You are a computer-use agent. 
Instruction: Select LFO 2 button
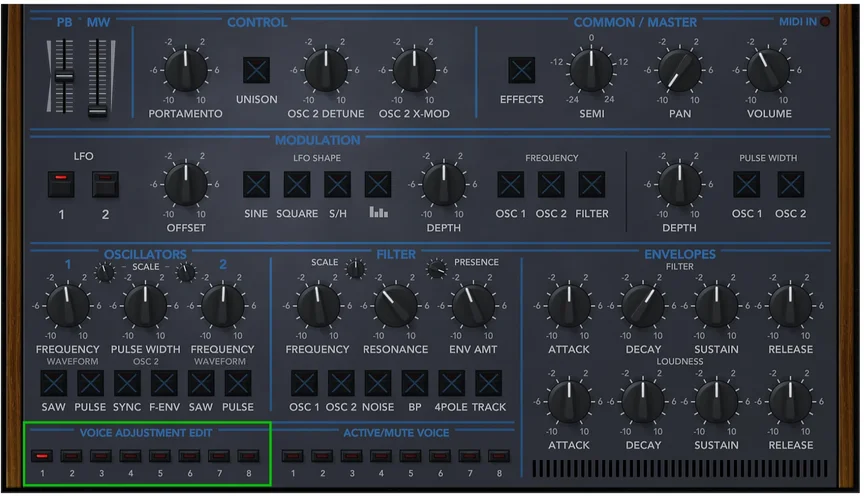pyautogui.click(x=105, y=184)
